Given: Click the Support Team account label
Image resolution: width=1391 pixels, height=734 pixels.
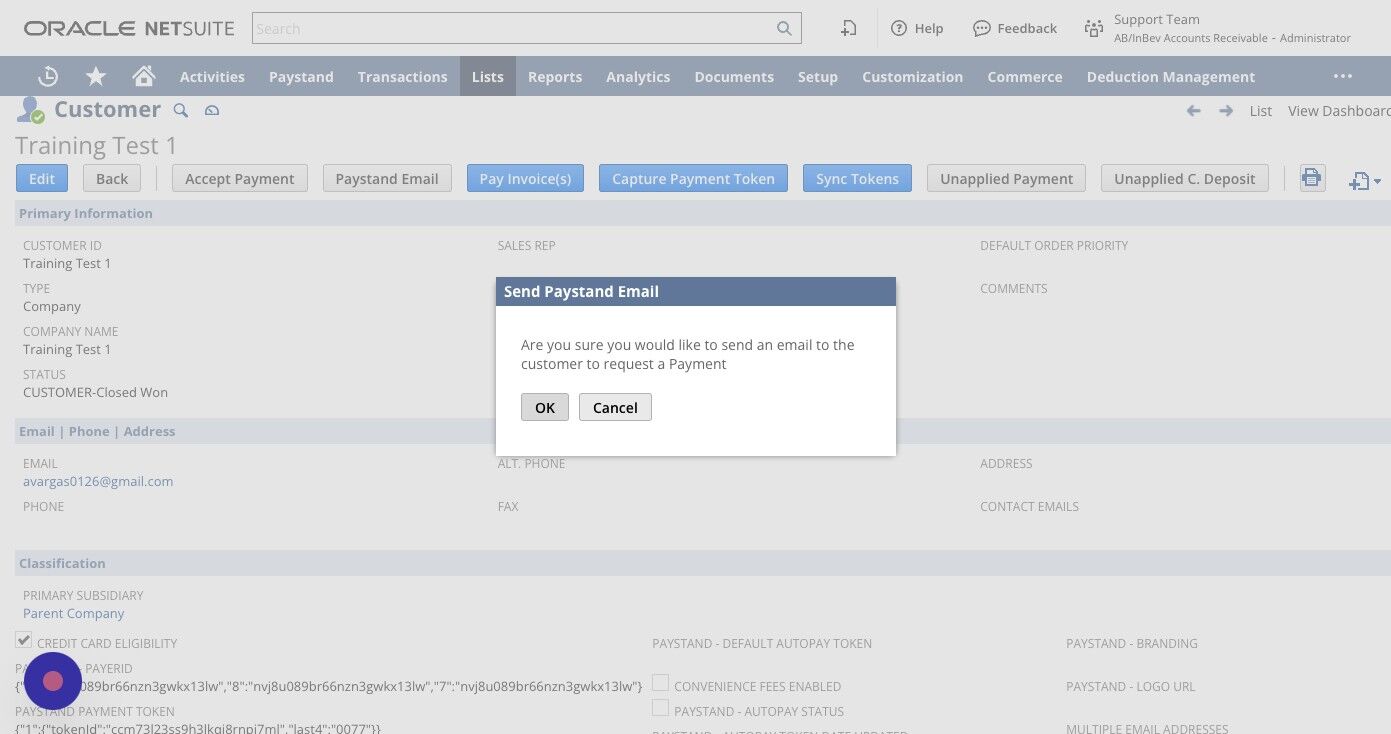Looking at the screenshot, I should (x=1157, y=20).
